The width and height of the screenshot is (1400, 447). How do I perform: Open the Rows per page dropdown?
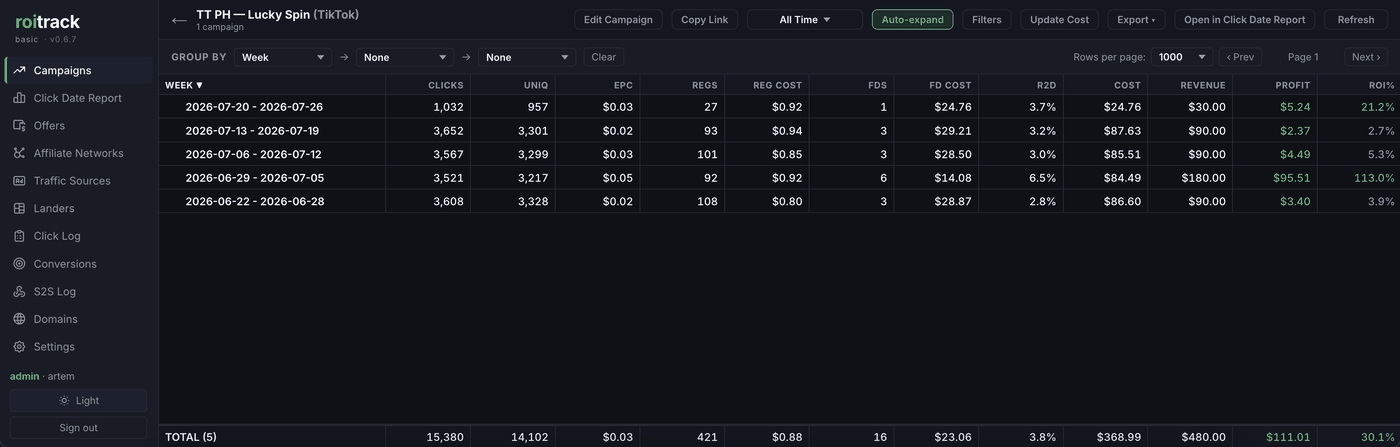[1182, 57]
